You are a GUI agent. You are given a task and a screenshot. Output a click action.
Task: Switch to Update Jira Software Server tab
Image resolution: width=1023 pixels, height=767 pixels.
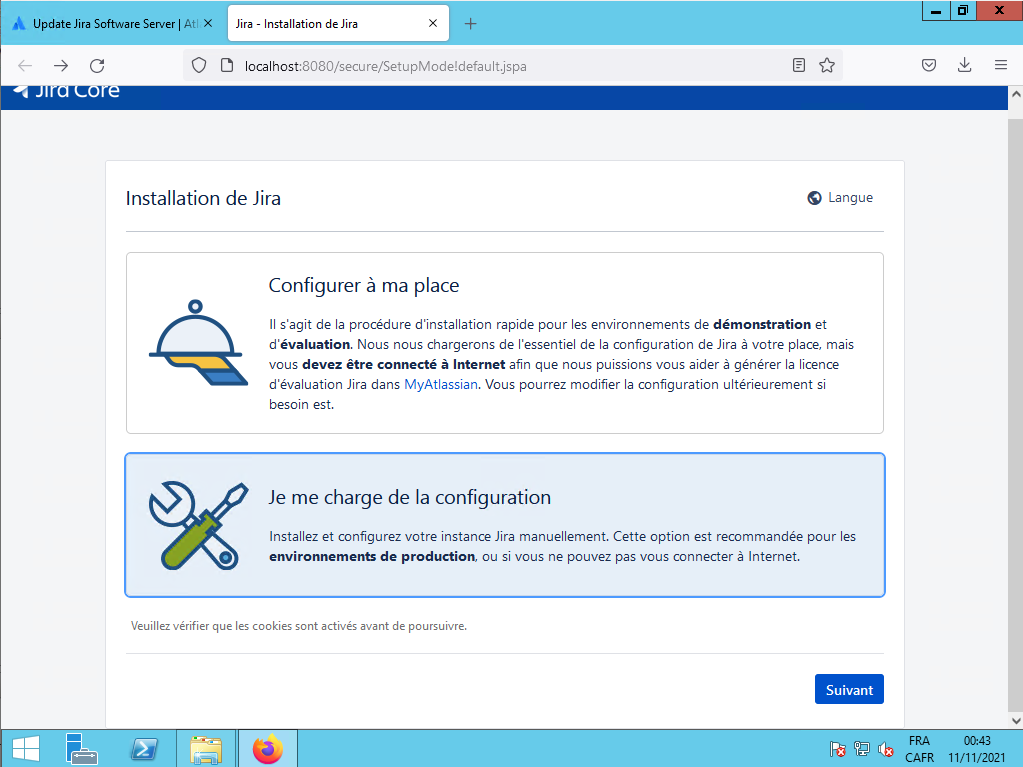click(112, 23)
